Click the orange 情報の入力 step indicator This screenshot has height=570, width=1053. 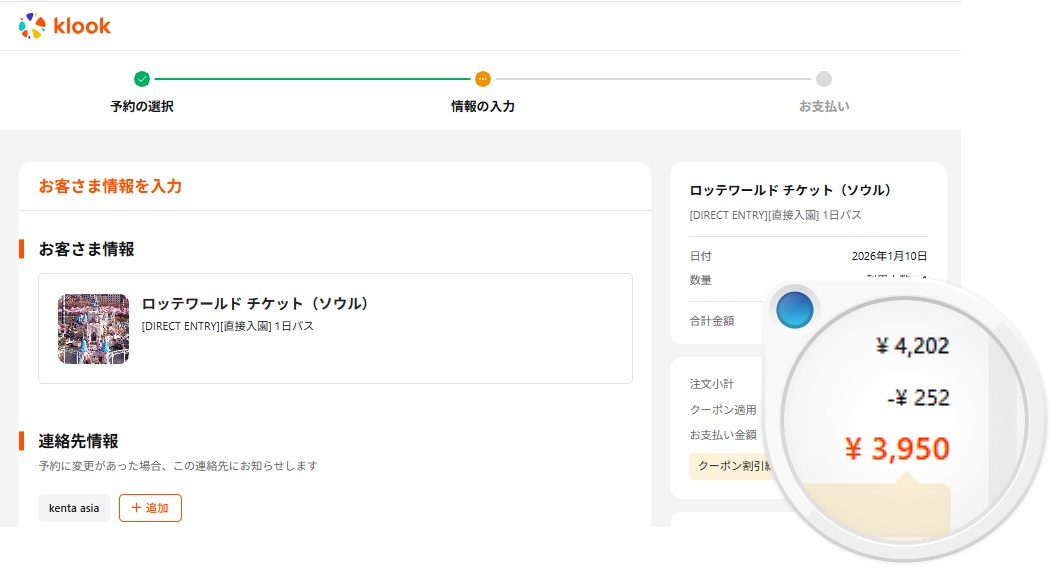[483, 79]
